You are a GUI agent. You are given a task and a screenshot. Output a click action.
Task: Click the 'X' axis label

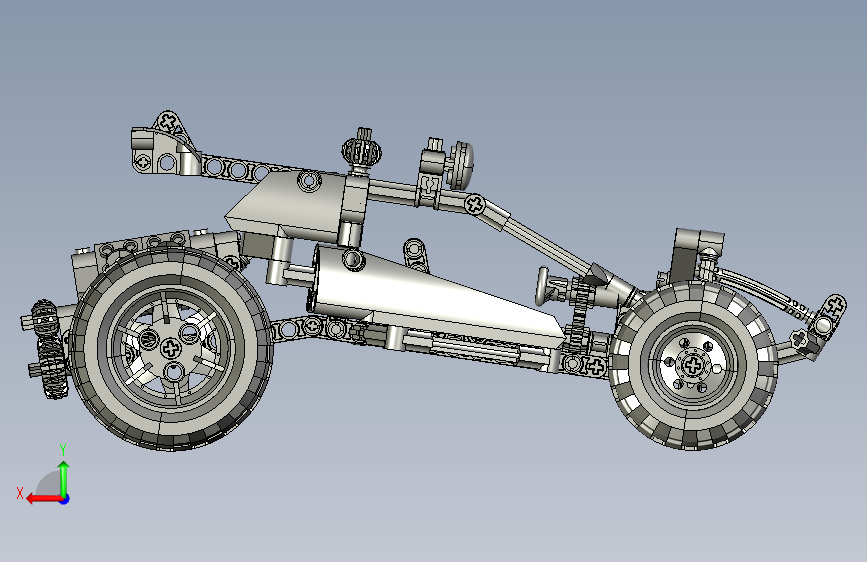point(20,493)
